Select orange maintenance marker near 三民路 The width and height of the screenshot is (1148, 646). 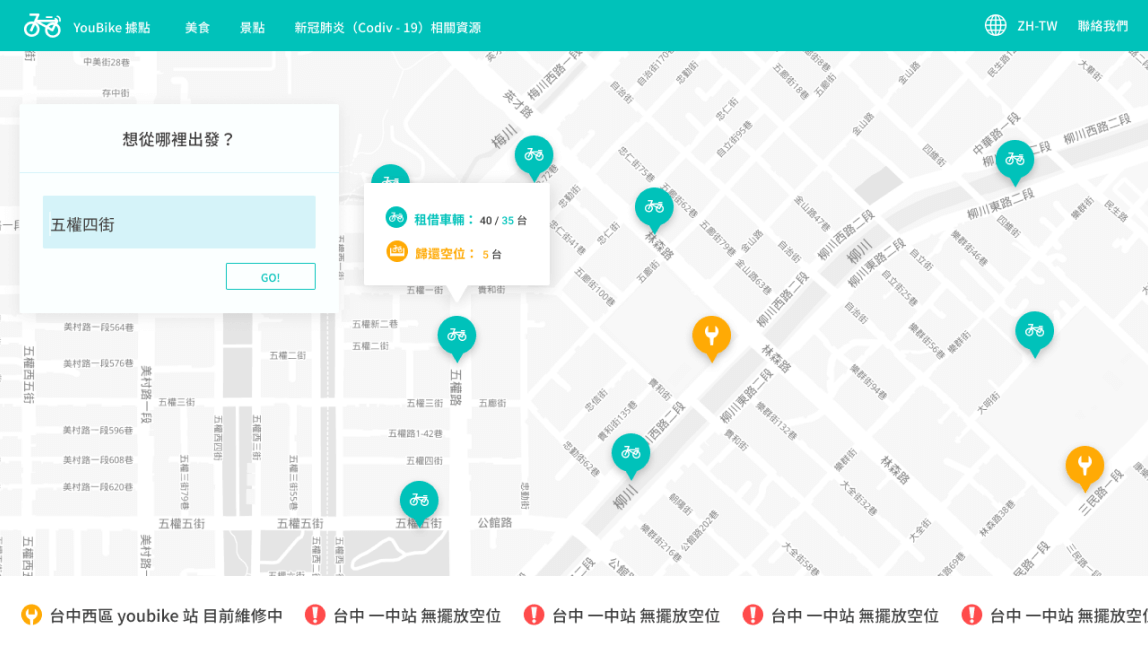pyautogui.click(x=1084, y=467)
